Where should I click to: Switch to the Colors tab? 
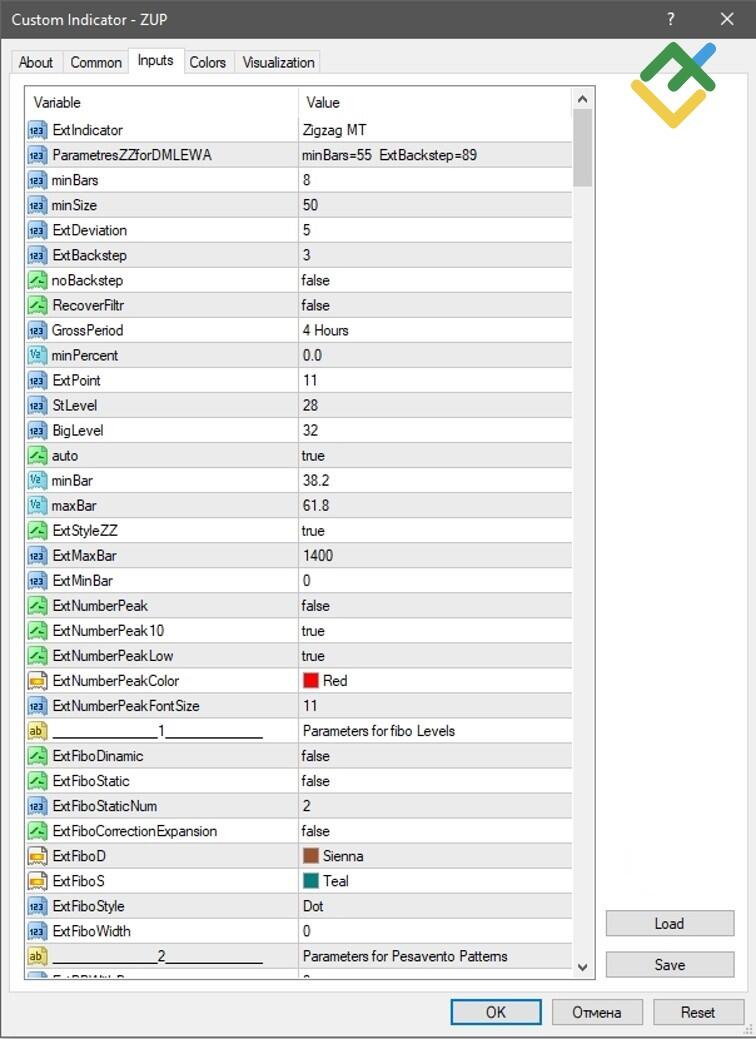tap(208, 62)
